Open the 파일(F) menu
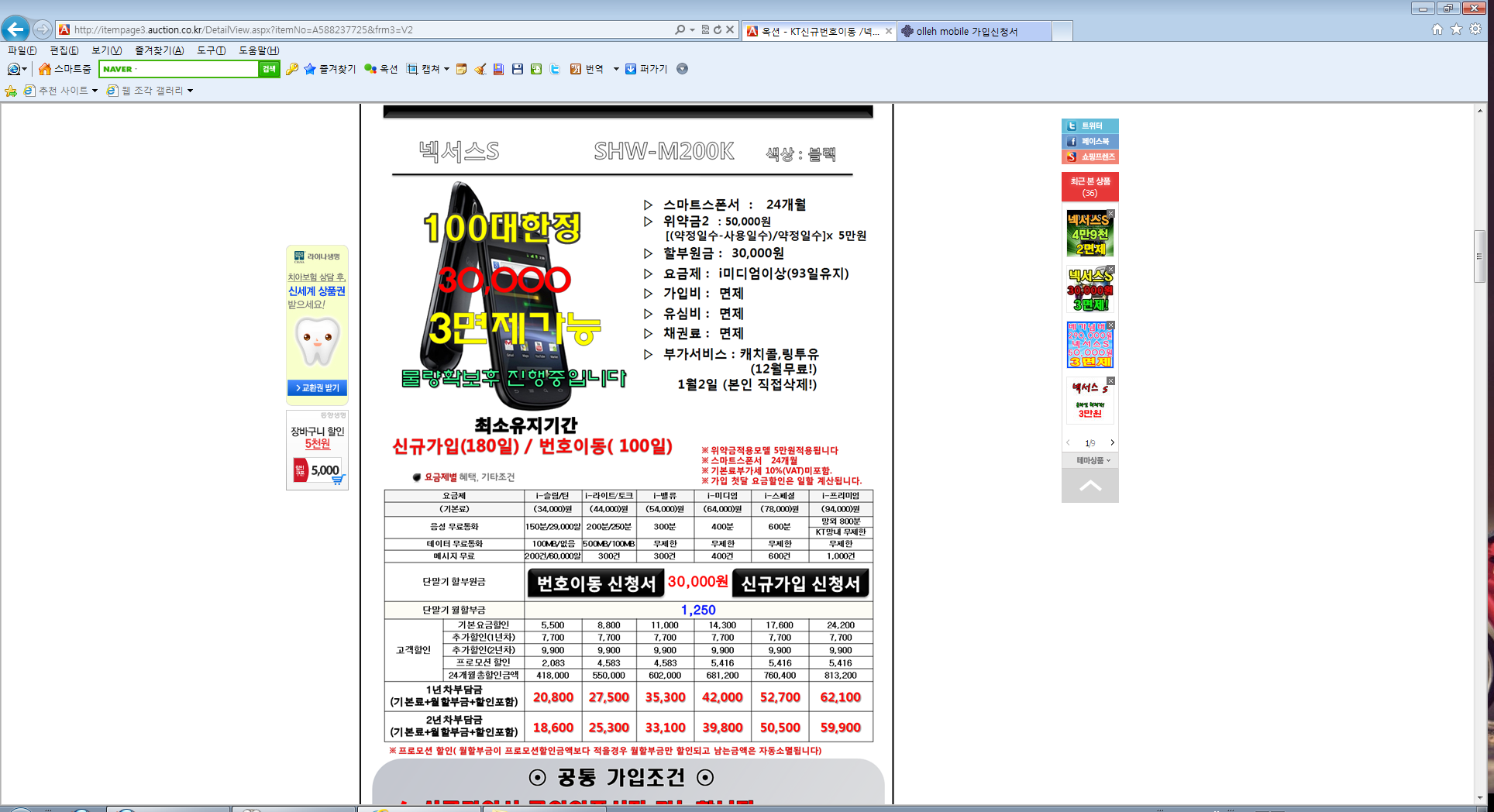 22,50
